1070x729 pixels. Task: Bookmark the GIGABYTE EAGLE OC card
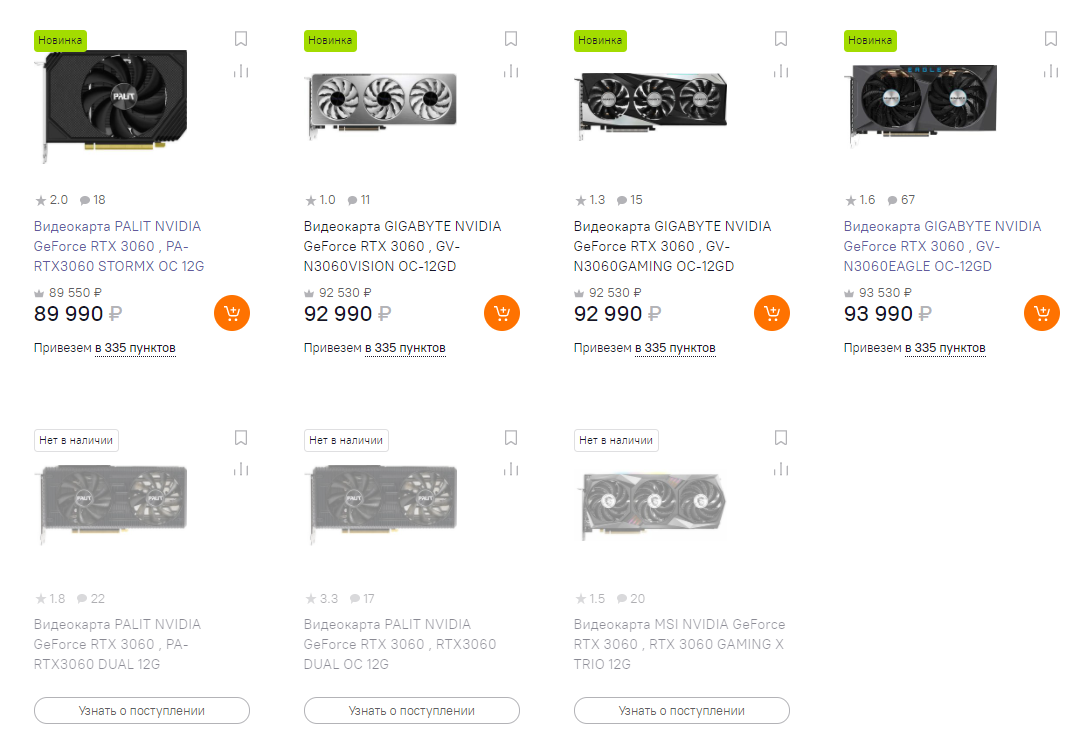[1051, 39]
